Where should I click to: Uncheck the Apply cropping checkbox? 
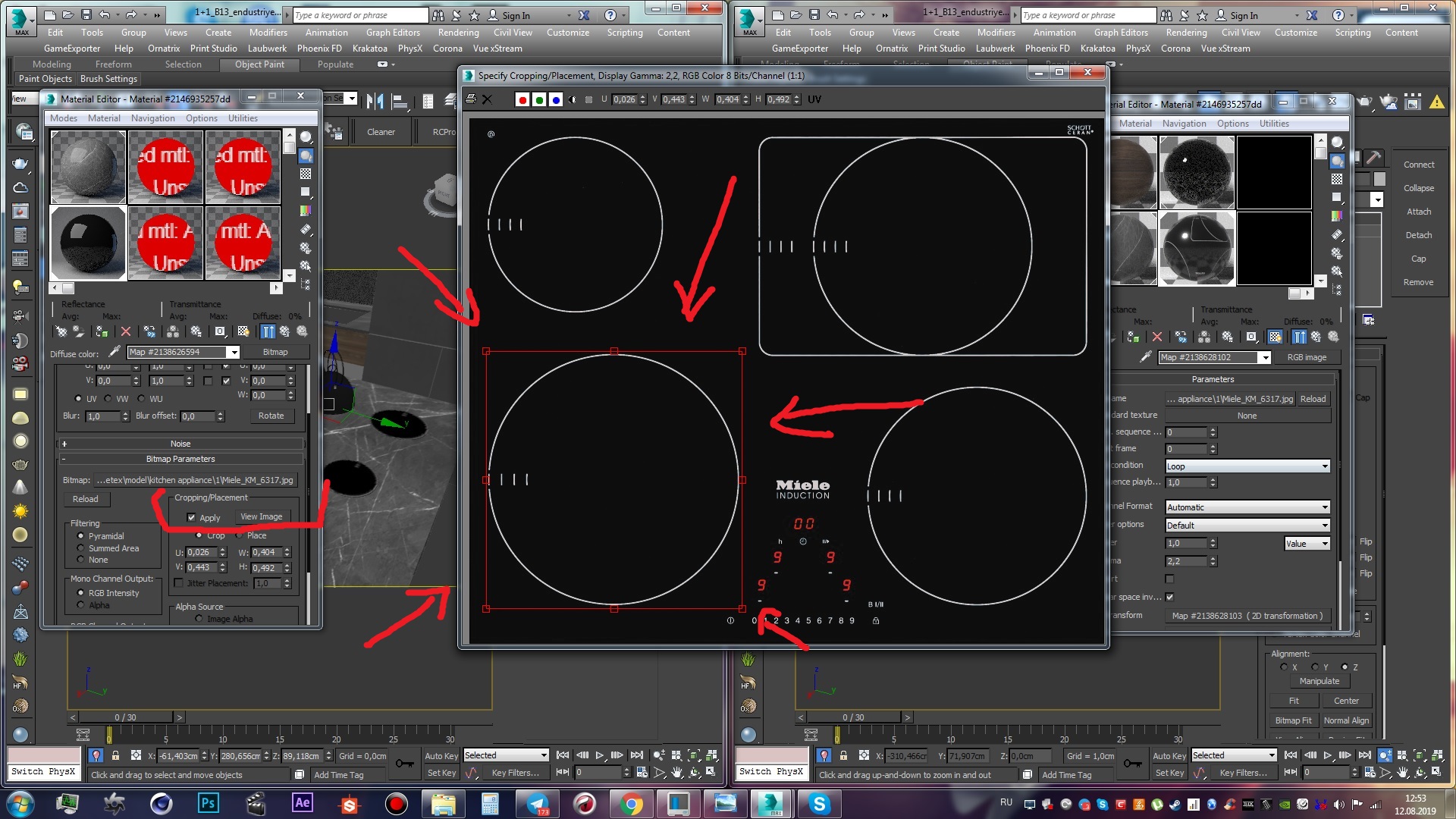(191, 517)
